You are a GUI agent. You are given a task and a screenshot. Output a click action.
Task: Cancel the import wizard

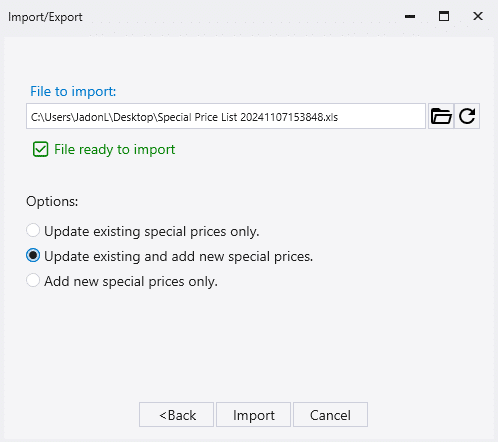(x=330, y=415)
